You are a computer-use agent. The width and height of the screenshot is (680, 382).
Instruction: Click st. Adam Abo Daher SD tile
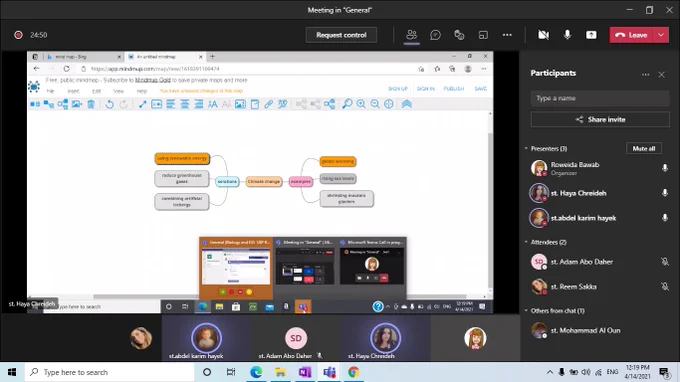pyautogui.click(x=296, y=338)
